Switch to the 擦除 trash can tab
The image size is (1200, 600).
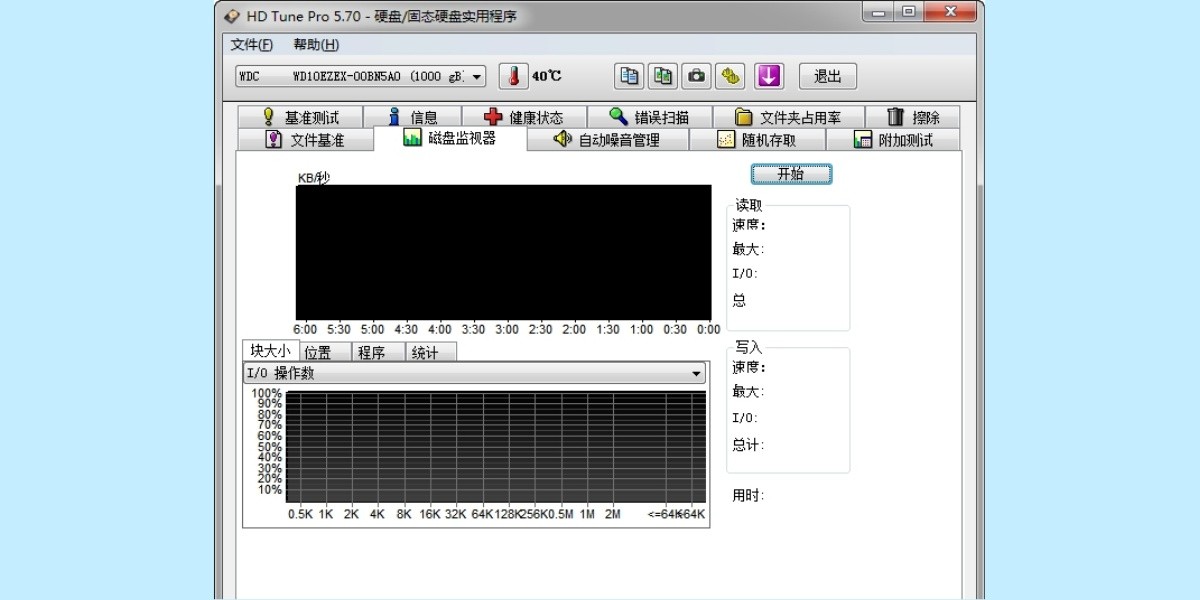(913, 117)
